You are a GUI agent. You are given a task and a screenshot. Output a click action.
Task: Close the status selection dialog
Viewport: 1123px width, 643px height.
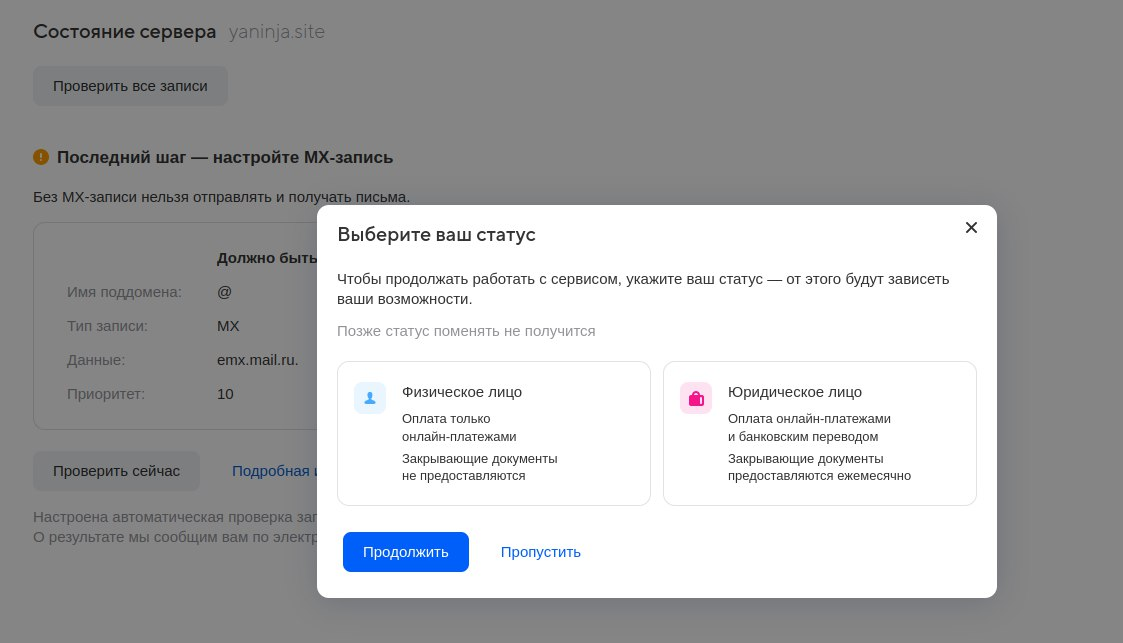[x=971, y=228]
